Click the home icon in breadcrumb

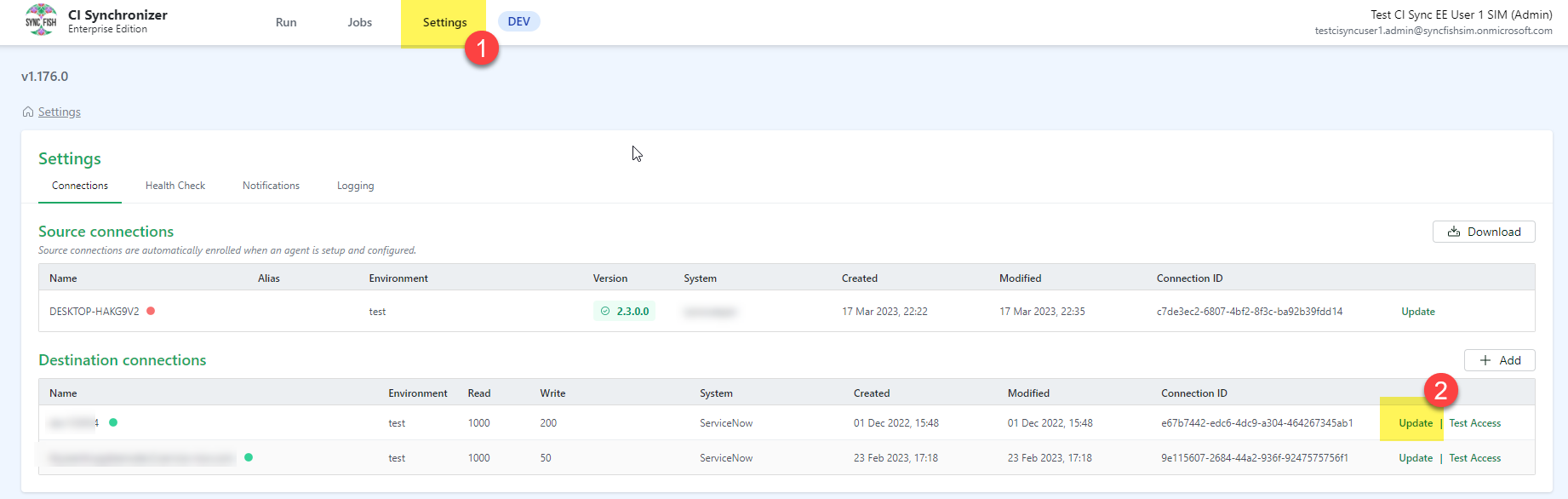click(28, 112)
